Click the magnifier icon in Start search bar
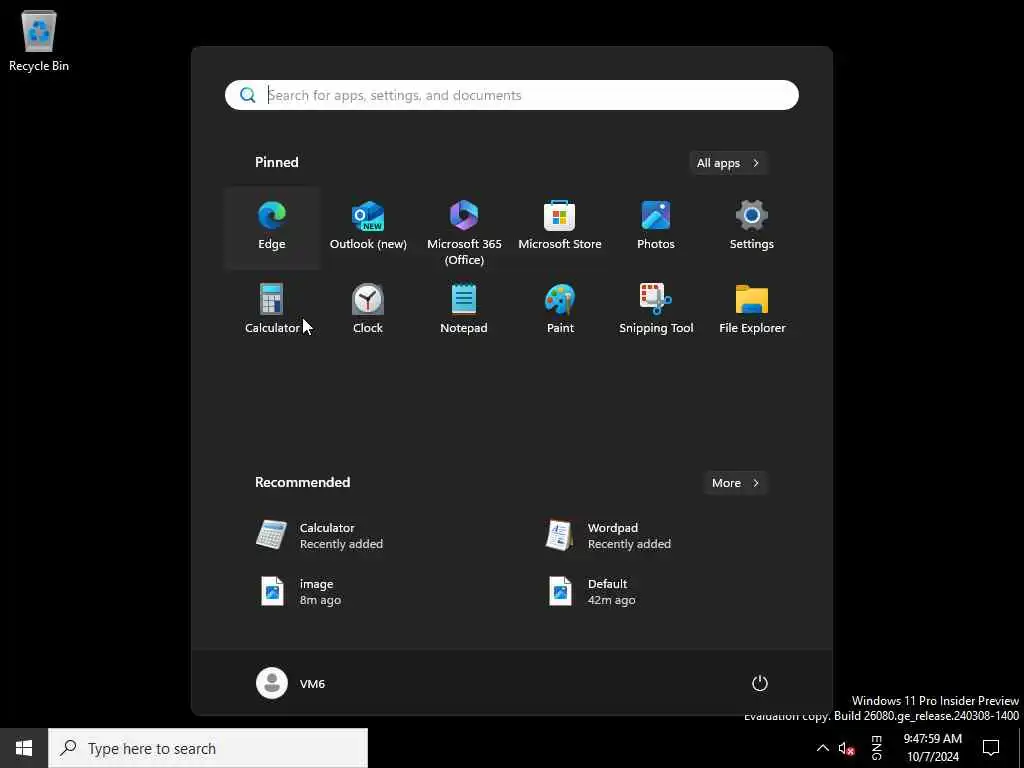Image resolution: width=1024 pixels, height=768 pixels. coord(248,95)
